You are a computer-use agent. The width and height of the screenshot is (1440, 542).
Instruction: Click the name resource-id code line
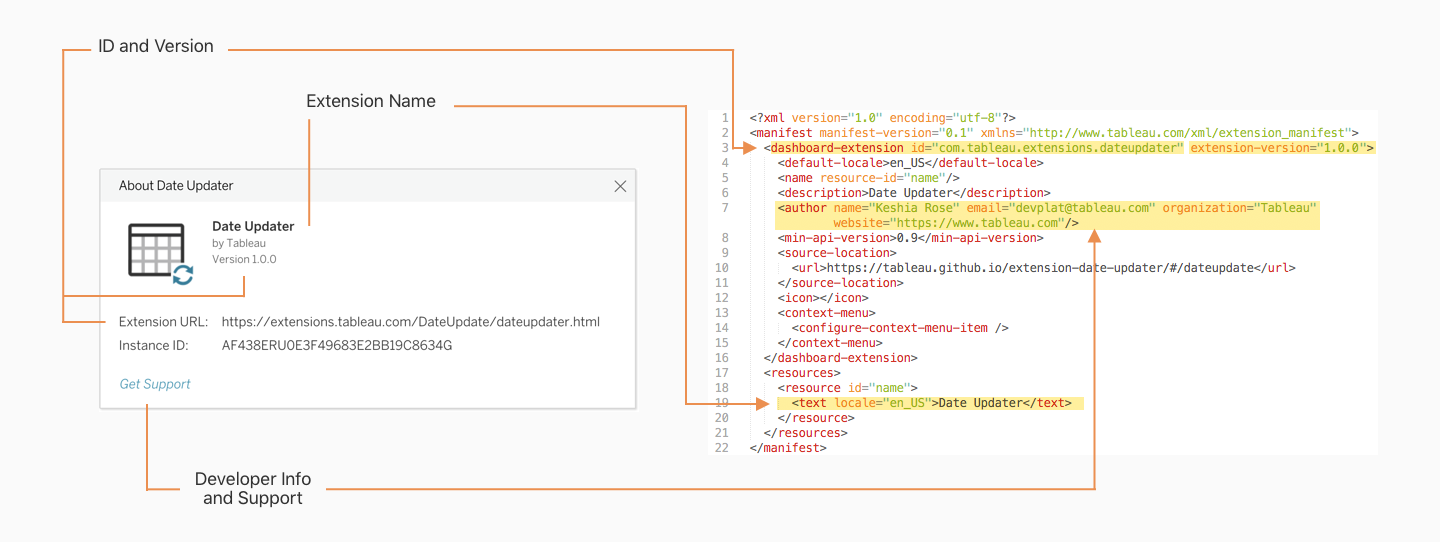[868, 178]
